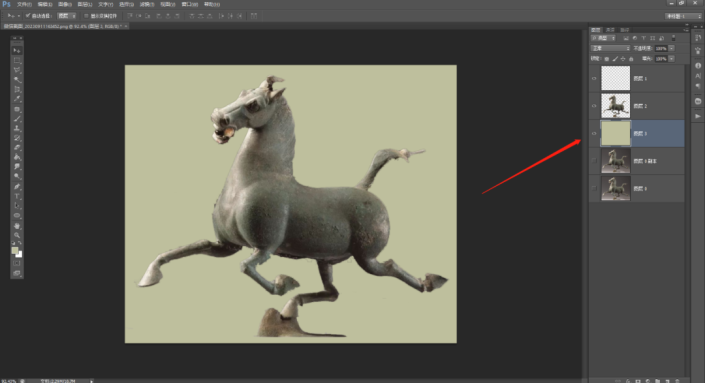This screenshot has width=705, height=383.
Task: Click the background color swatch
Action: 19,254
